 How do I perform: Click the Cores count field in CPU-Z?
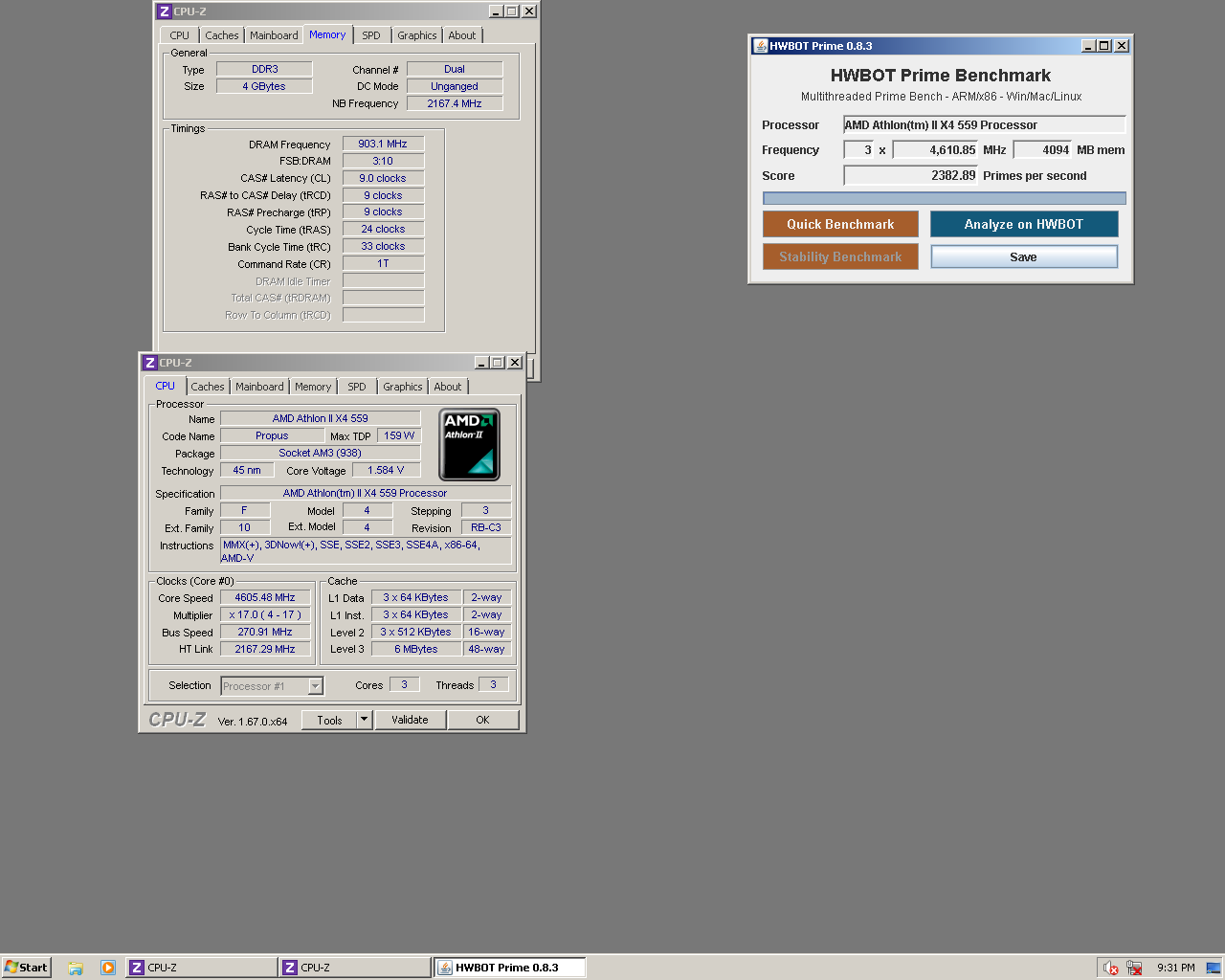[x=404, y=684]
